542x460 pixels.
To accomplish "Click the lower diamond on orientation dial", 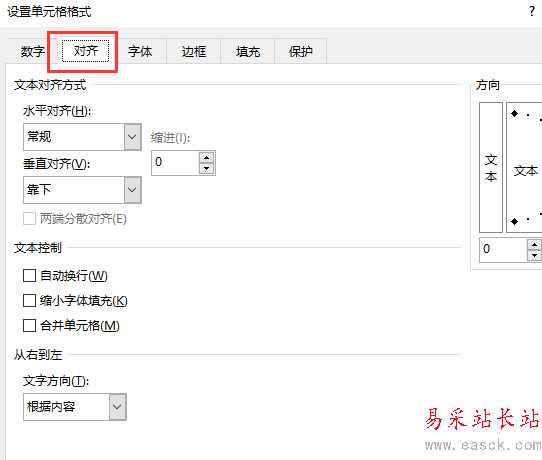I will pos(515,221).
